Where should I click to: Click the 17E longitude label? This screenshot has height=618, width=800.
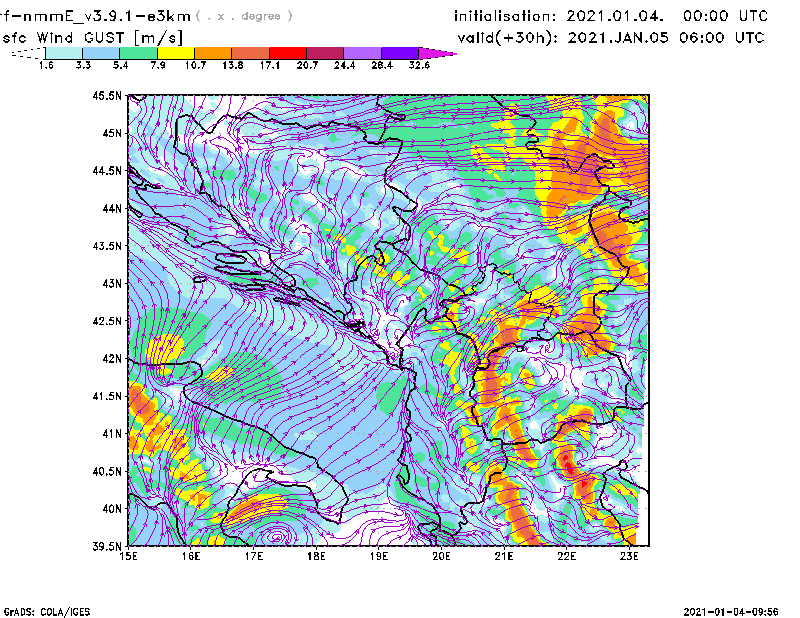tap(254, 556)
